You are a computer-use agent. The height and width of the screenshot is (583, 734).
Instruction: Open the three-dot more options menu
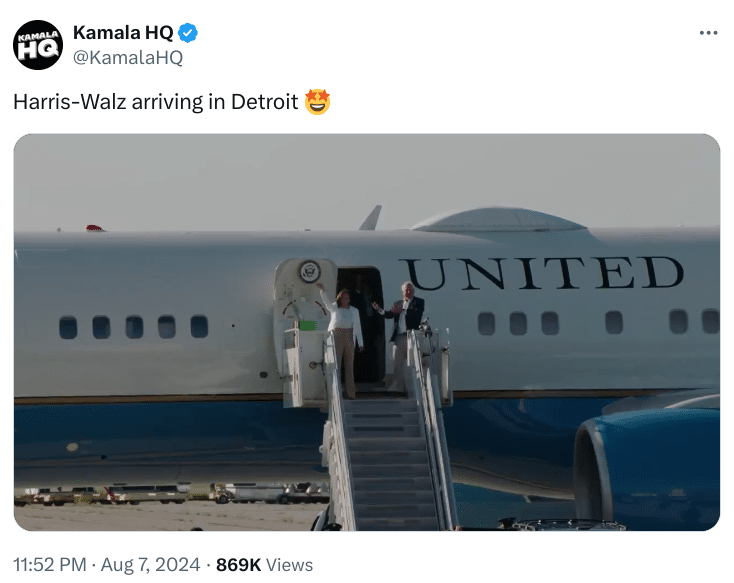pos(708,33)
